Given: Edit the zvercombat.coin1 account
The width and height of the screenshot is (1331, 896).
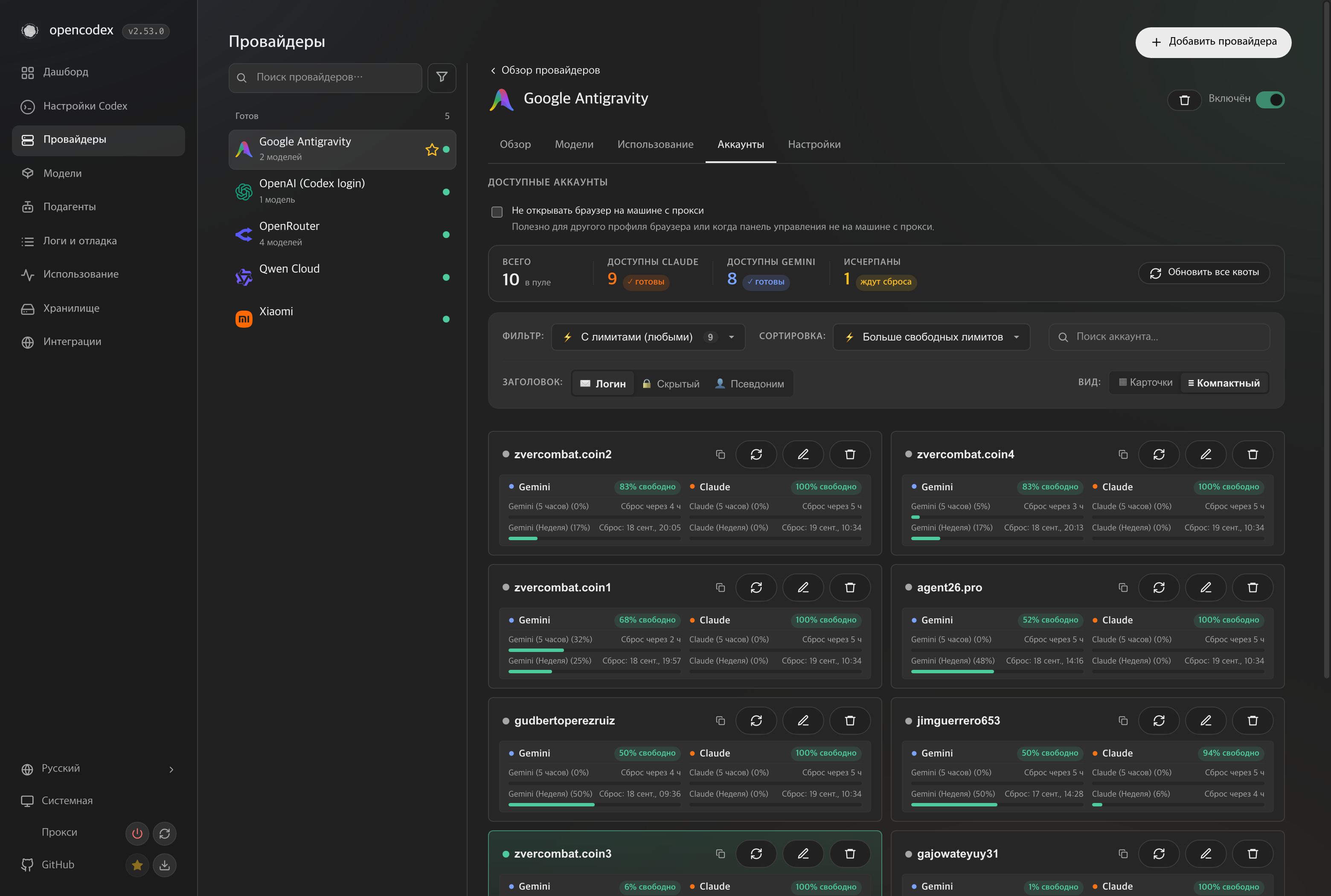Looking at the screenshot, I should click(803, 588).
